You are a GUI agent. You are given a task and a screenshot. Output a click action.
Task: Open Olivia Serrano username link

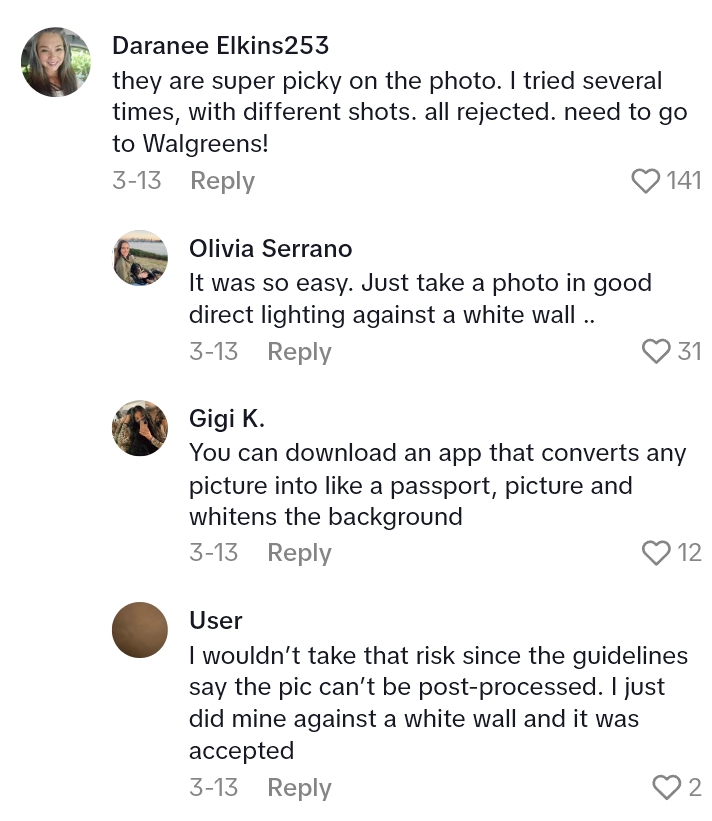pyautogui.click(x=270, y=248)
